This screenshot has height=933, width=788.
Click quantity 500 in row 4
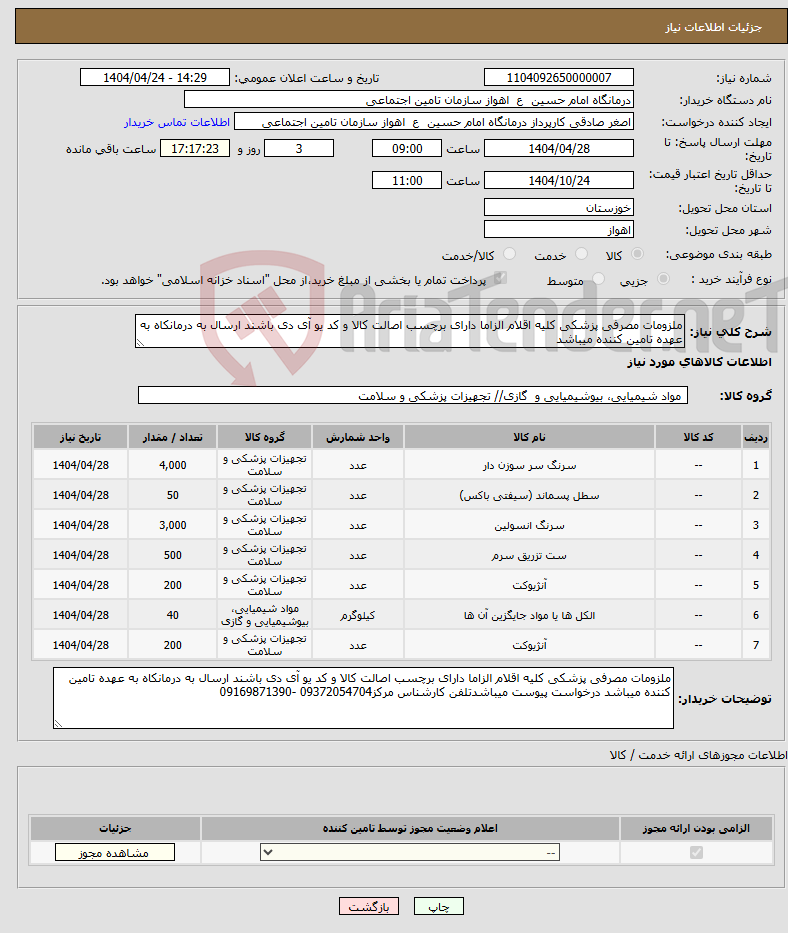[x=173, y=555]
